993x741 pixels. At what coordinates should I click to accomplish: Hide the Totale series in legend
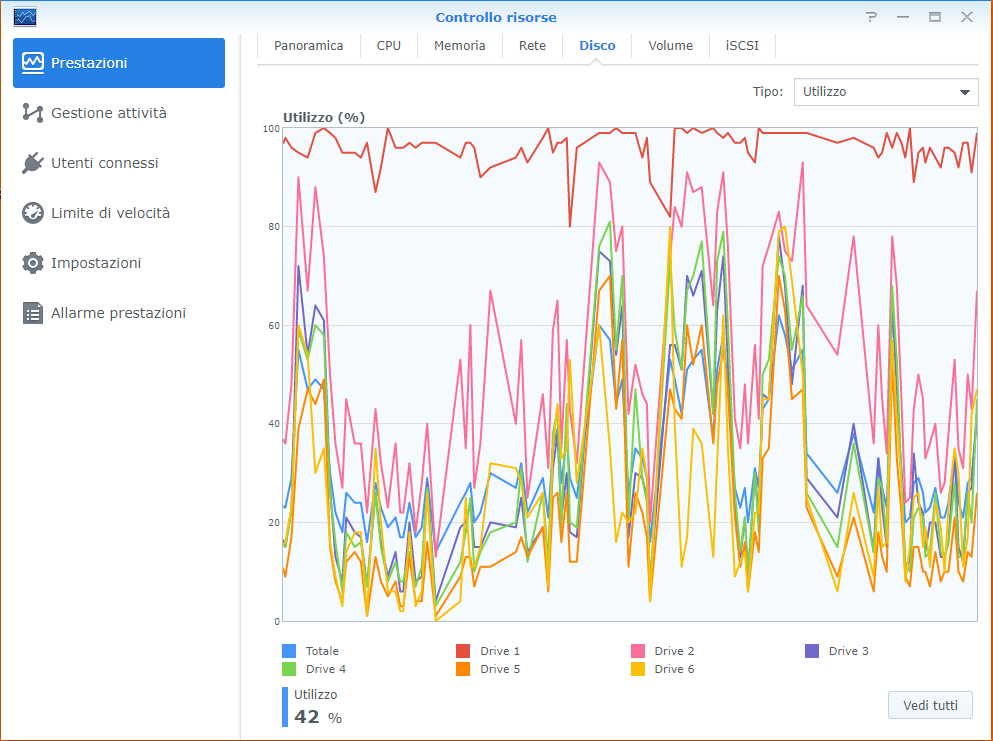(x=289, y=651)
